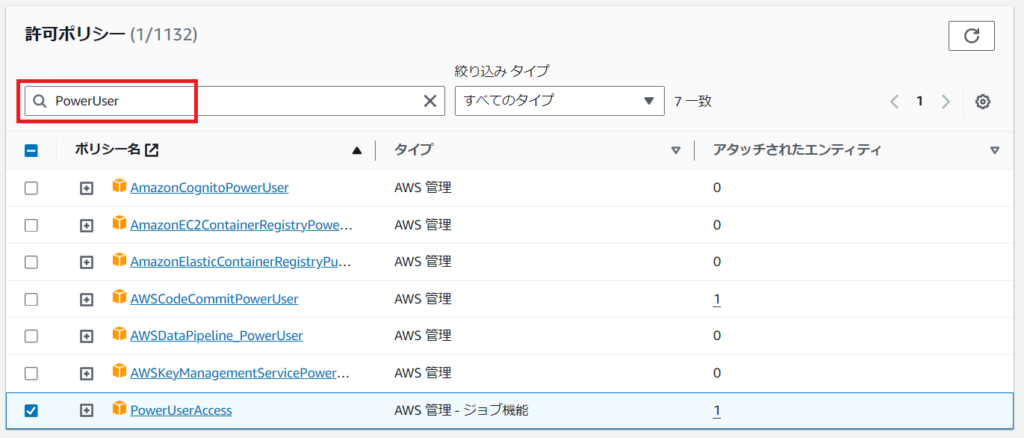Sort by policy name ascending arrow
This screenshot has width=1024, height=438.
coord(357,151)
